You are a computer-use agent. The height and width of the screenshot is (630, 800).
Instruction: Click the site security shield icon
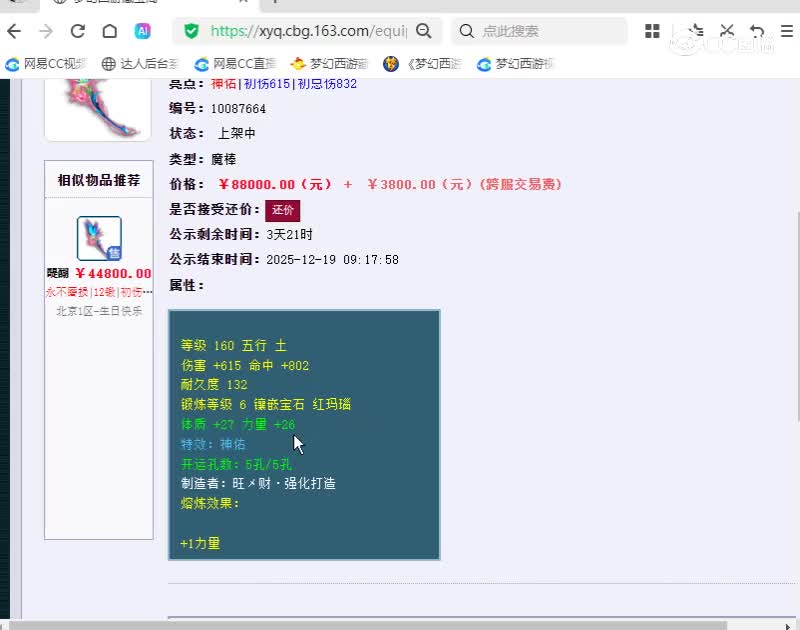pyautogui.click(x=191, y=31)
